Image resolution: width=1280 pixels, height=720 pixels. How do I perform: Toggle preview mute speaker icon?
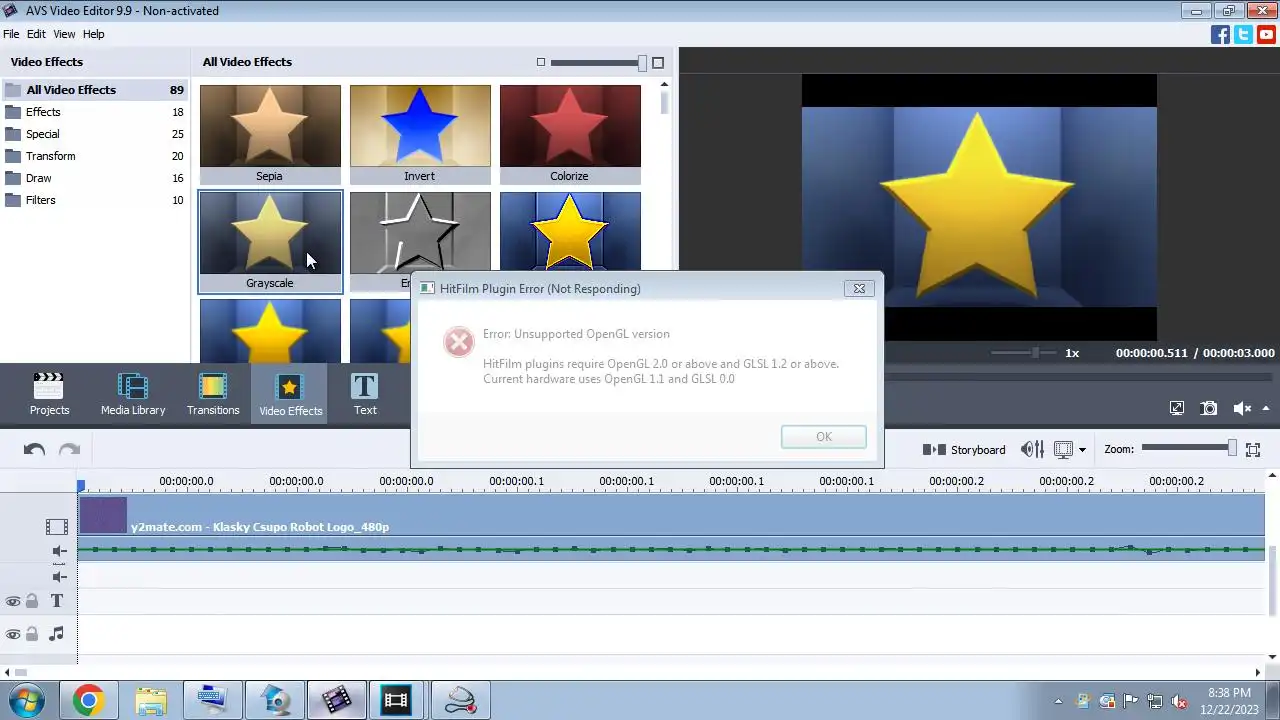tap(1242, 408)
